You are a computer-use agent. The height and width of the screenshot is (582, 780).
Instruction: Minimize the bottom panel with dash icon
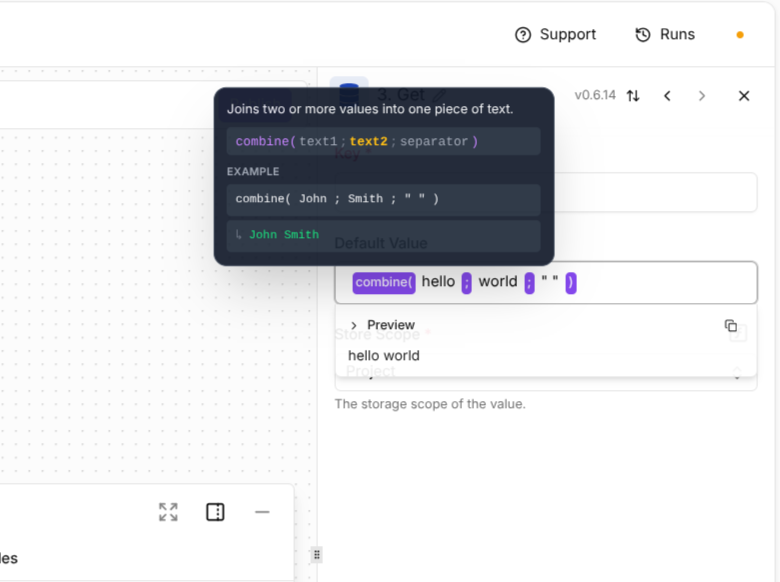click(x=262, y=512)
